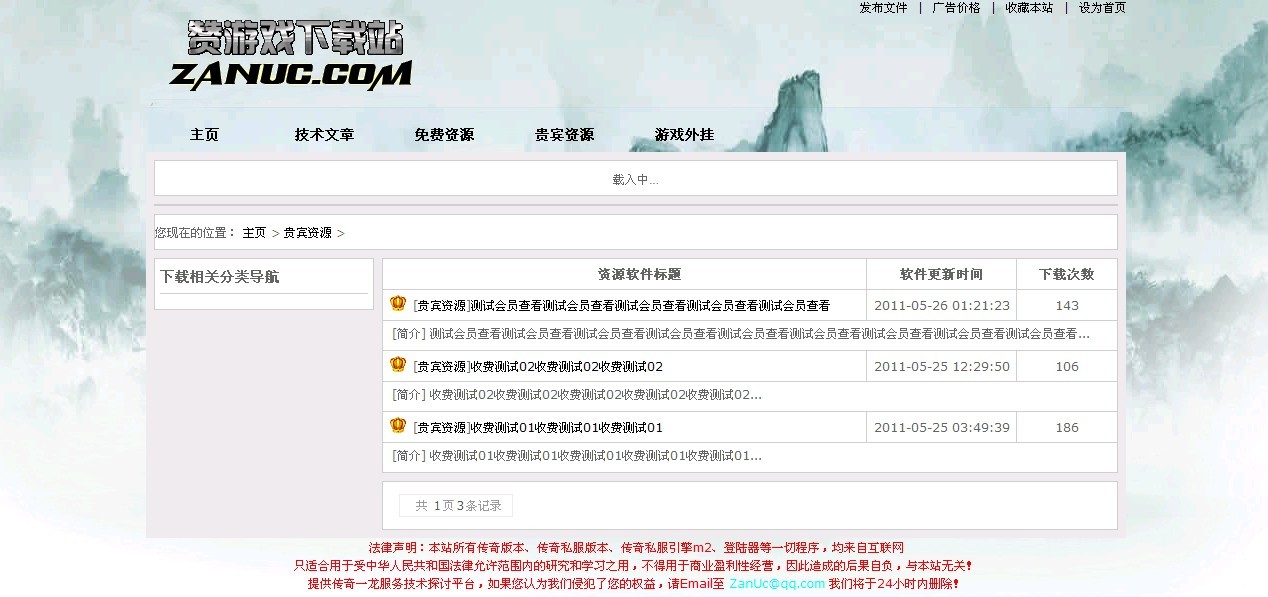Click the ZanUc@qq.com email link
The image size is (1268, 597).
[777, 584]
